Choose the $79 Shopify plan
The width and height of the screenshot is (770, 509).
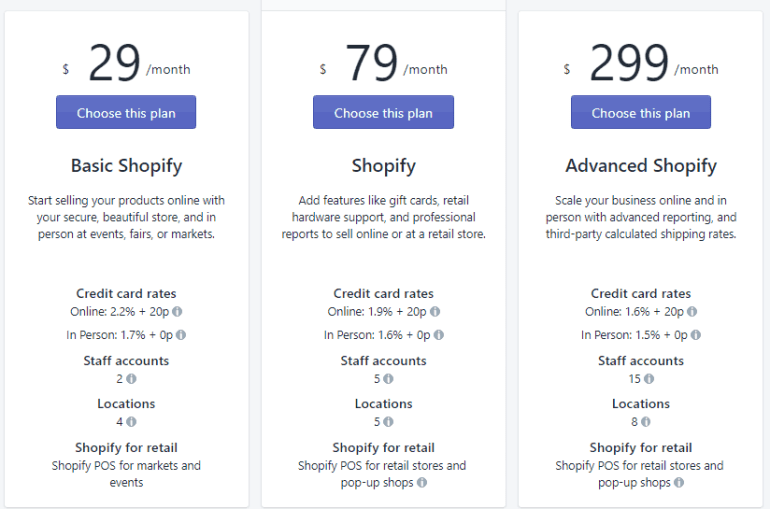click(x=383, y=112)
